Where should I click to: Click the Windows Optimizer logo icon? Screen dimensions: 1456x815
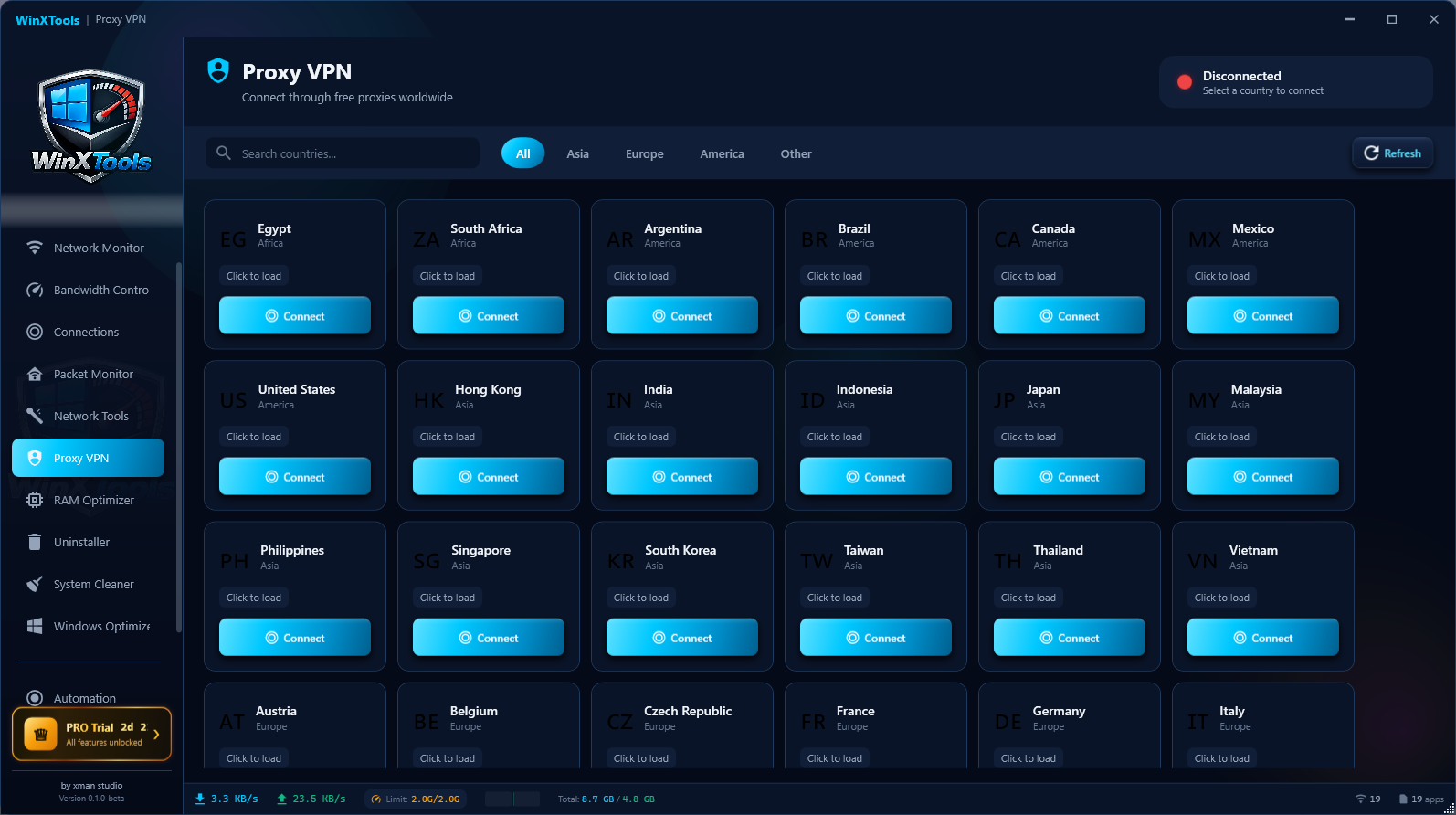35,626
